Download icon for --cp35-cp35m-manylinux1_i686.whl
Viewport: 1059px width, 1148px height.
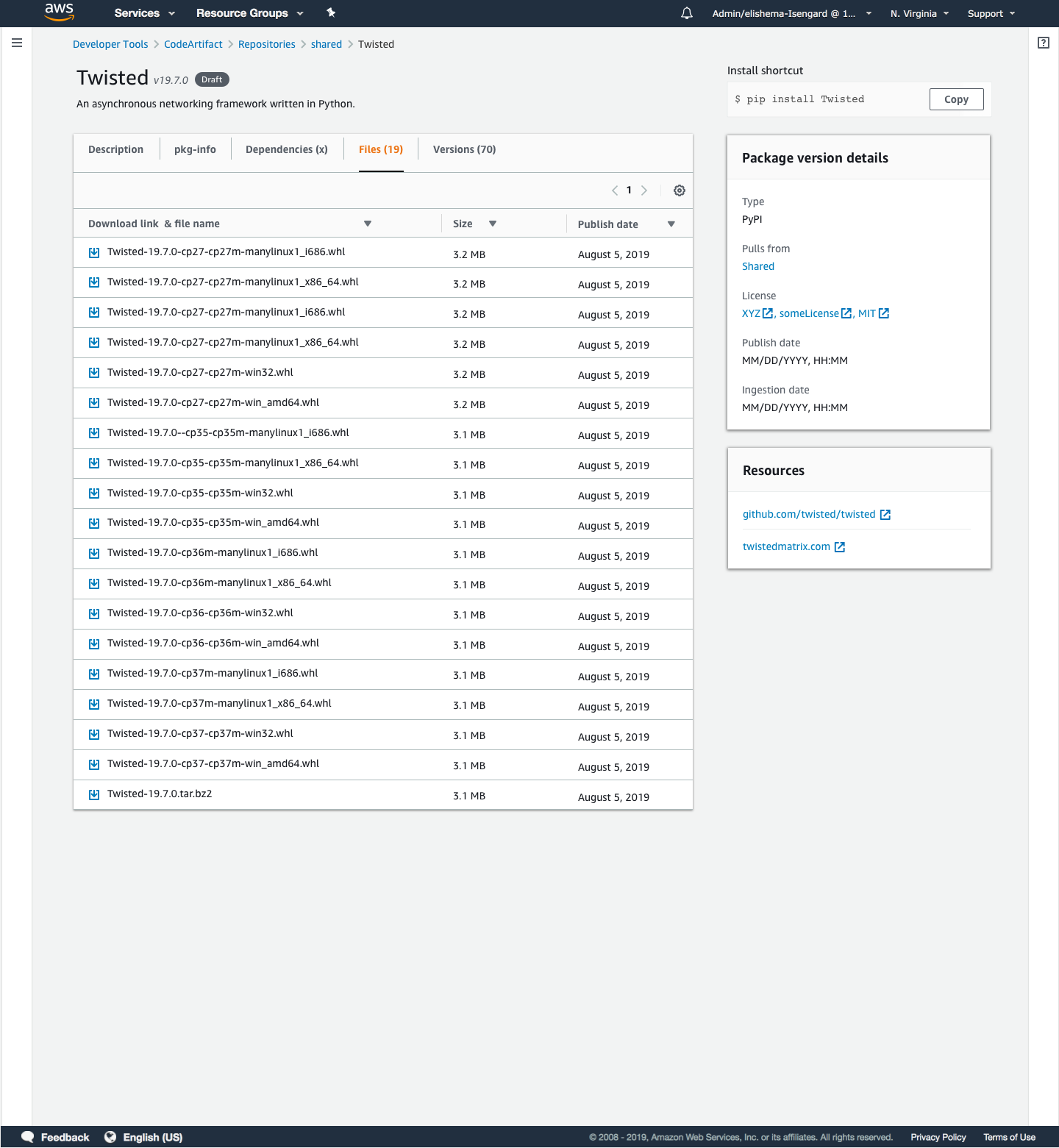point(94,433)
